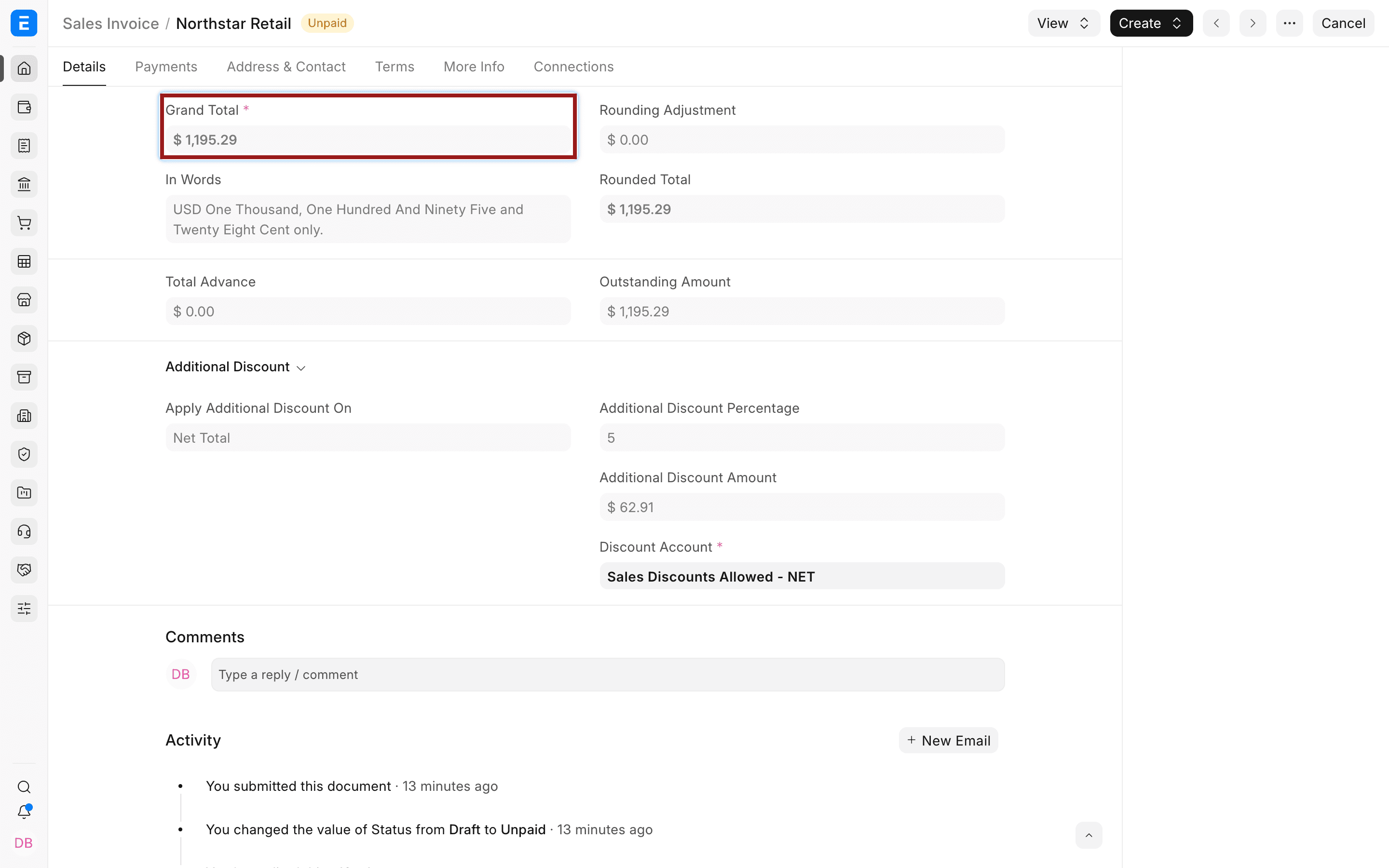Open the shield check icon in sidebar

pyautogui.click(x=24, y=455)
